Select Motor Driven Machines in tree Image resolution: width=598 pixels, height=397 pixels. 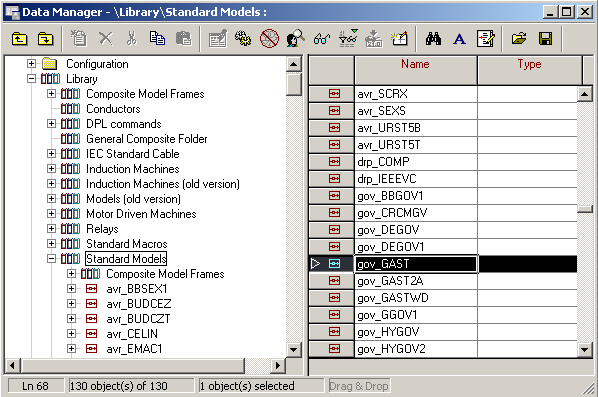pyautogui.click(x=141, y=214)
